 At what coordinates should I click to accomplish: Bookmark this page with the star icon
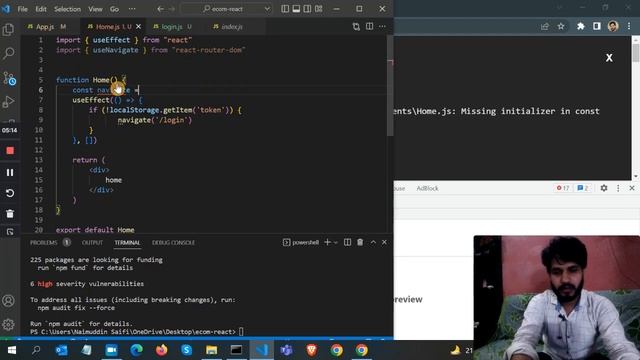[x=561, y=27]
